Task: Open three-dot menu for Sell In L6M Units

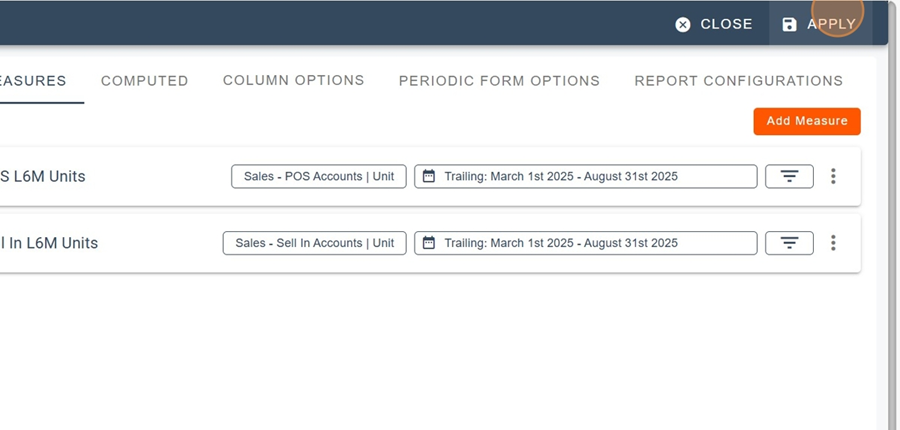Action: coord(833,243)
